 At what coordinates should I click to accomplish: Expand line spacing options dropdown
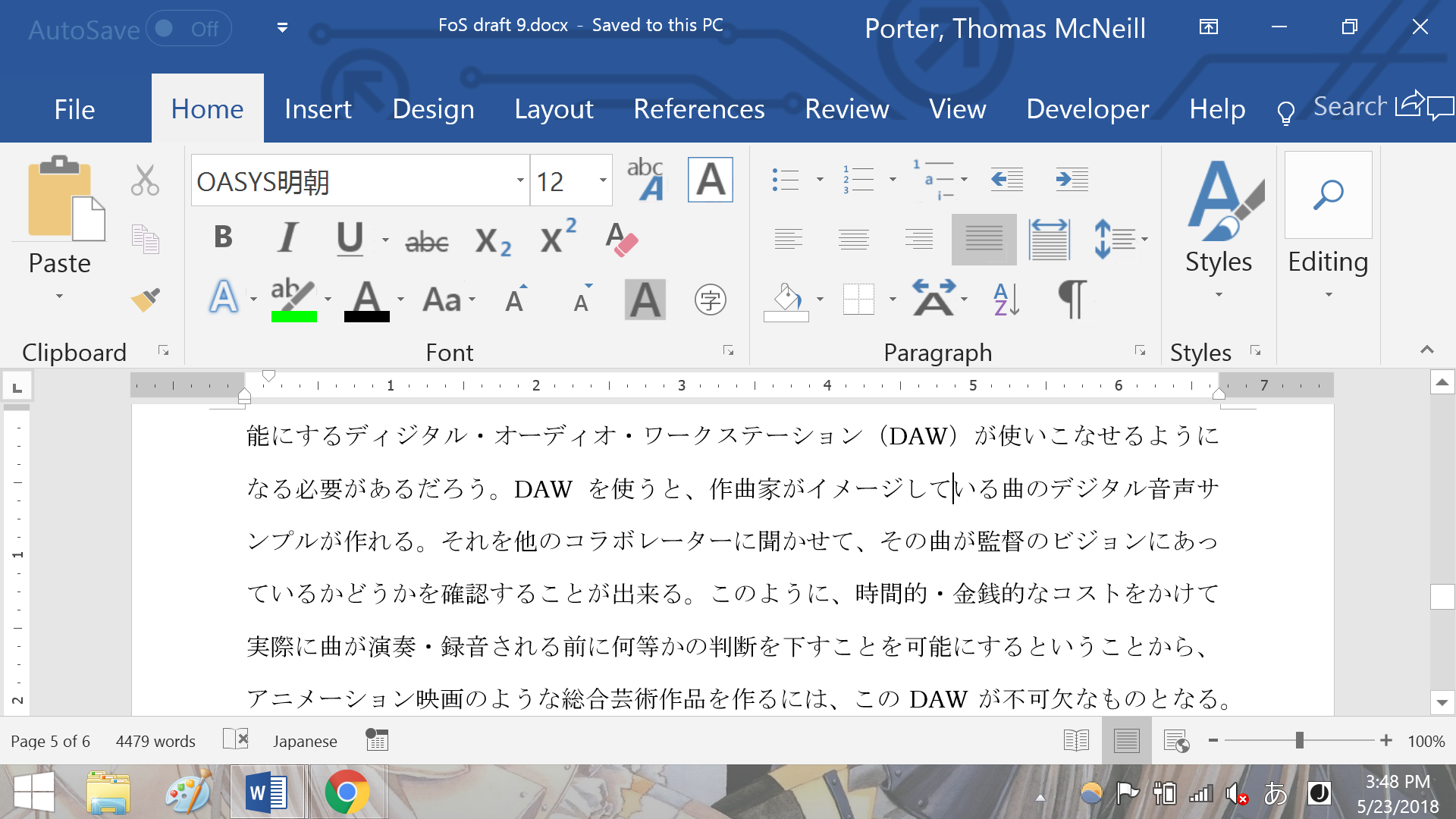[1144, 240]
